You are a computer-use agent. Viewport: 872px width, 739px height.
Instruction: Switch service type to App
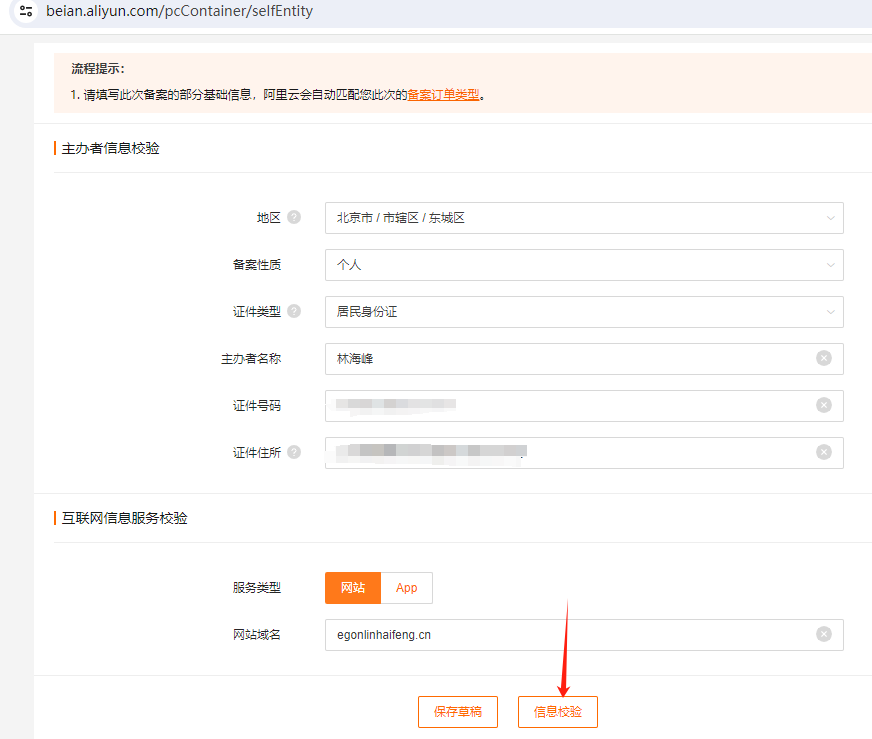406,588
